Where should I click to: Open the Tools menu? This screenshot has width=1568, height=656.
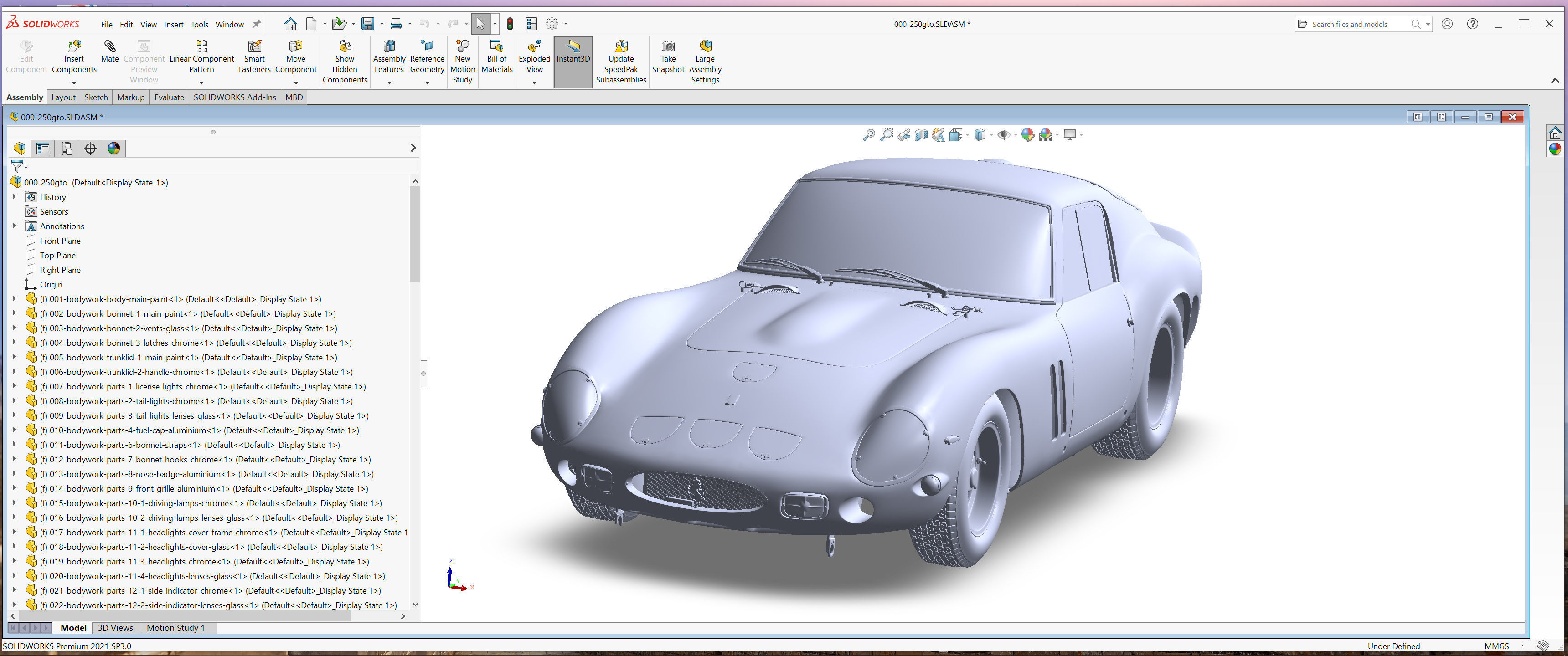click(x=199, y=24)
